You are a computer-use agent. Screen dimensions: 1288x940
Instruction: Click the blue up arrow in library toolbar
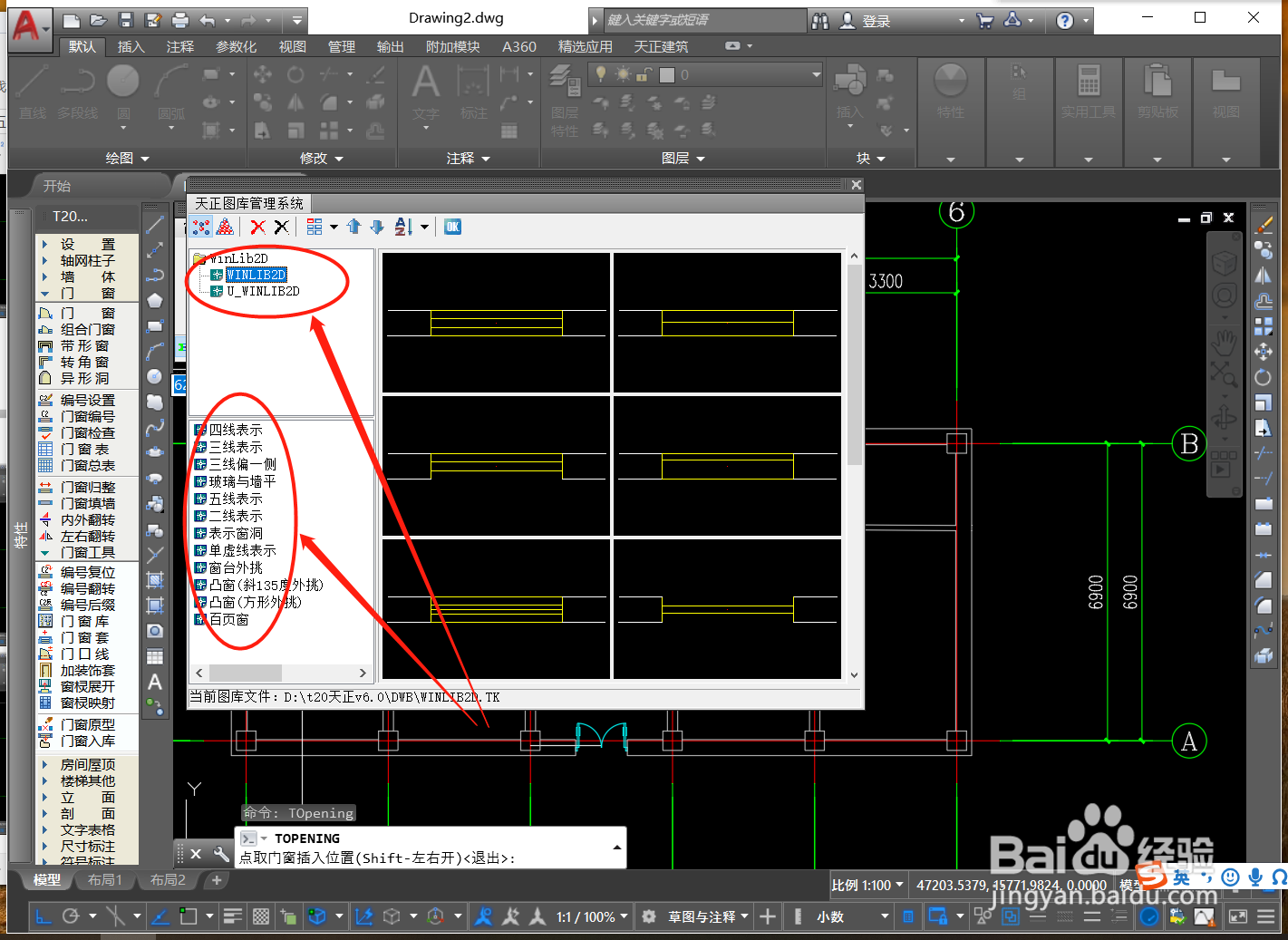[x=354, y=227]
